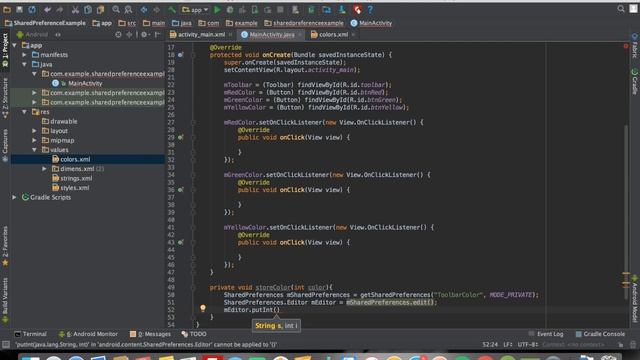The image size is (640, 360).
Task: Click the sharedpreferenceexample breadcrumb
Action: click(x=304, y=23)
